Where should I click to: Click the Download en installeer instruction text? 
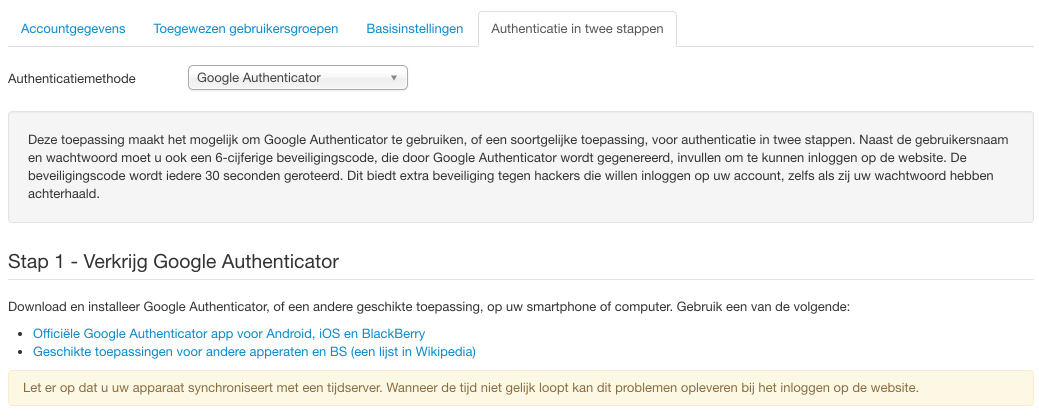[300, 306]
